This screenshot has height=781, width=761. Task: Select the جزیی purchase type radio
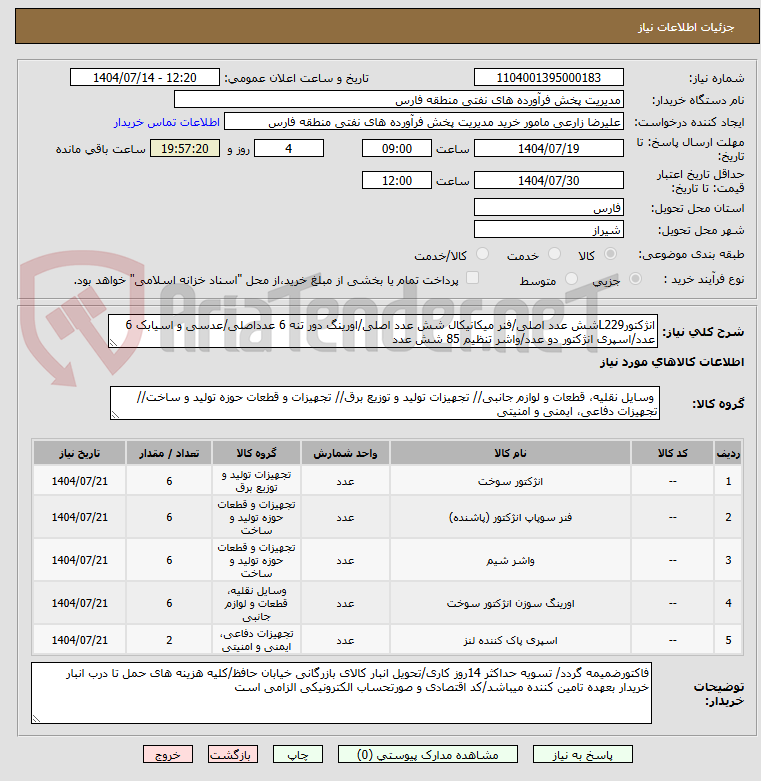pos(635,279)
